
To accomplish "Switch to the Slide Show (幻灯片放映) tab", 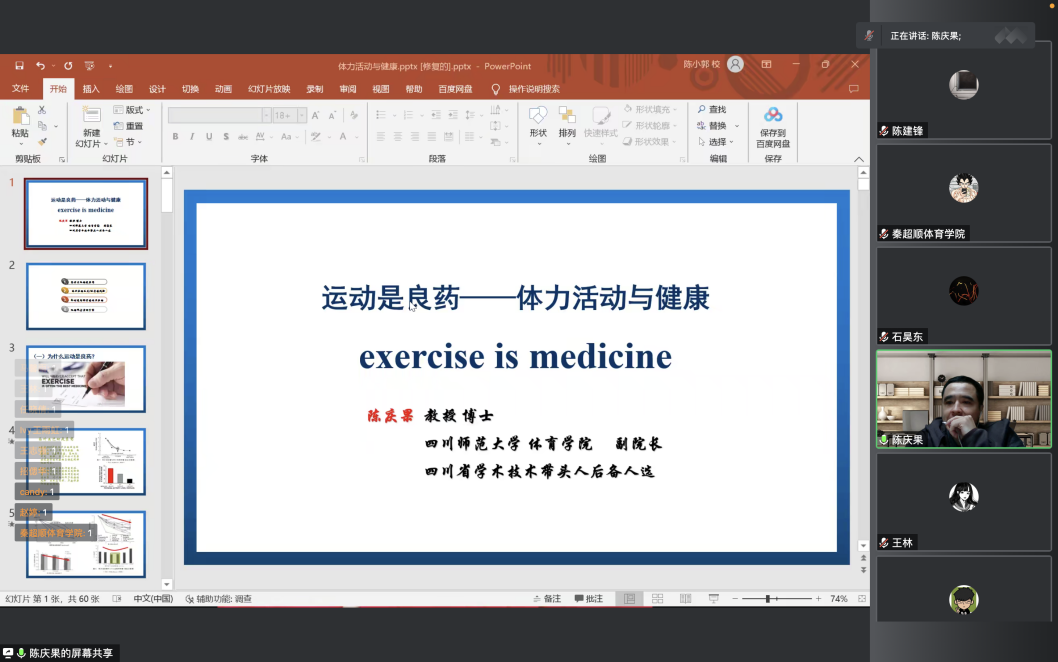I will (x=269, y=89).
